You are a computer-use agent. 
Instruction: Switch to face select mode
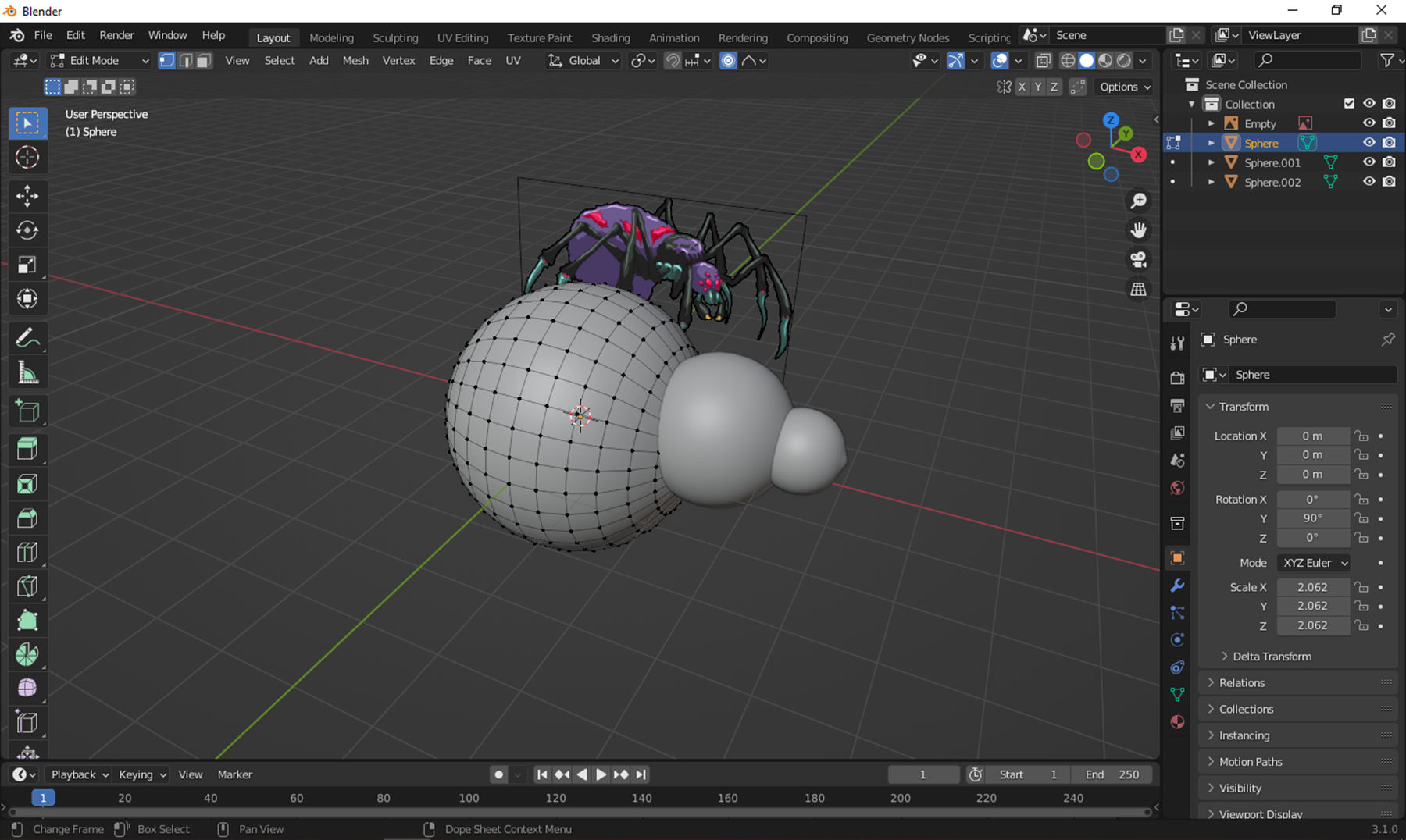coord(204,60)
